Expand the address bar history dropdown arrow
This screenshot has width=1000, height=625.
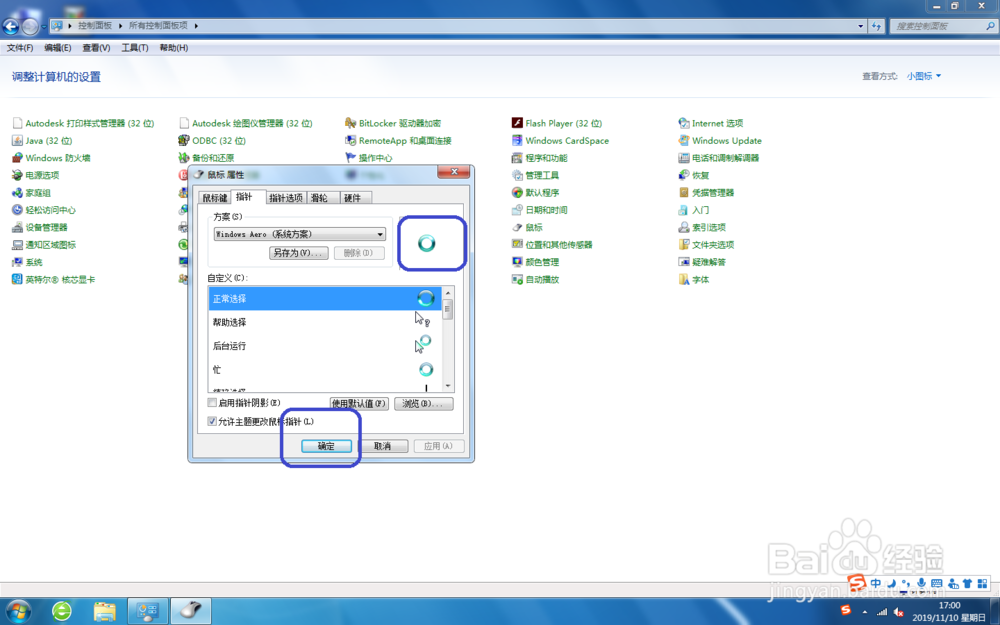tap(860, 26)
